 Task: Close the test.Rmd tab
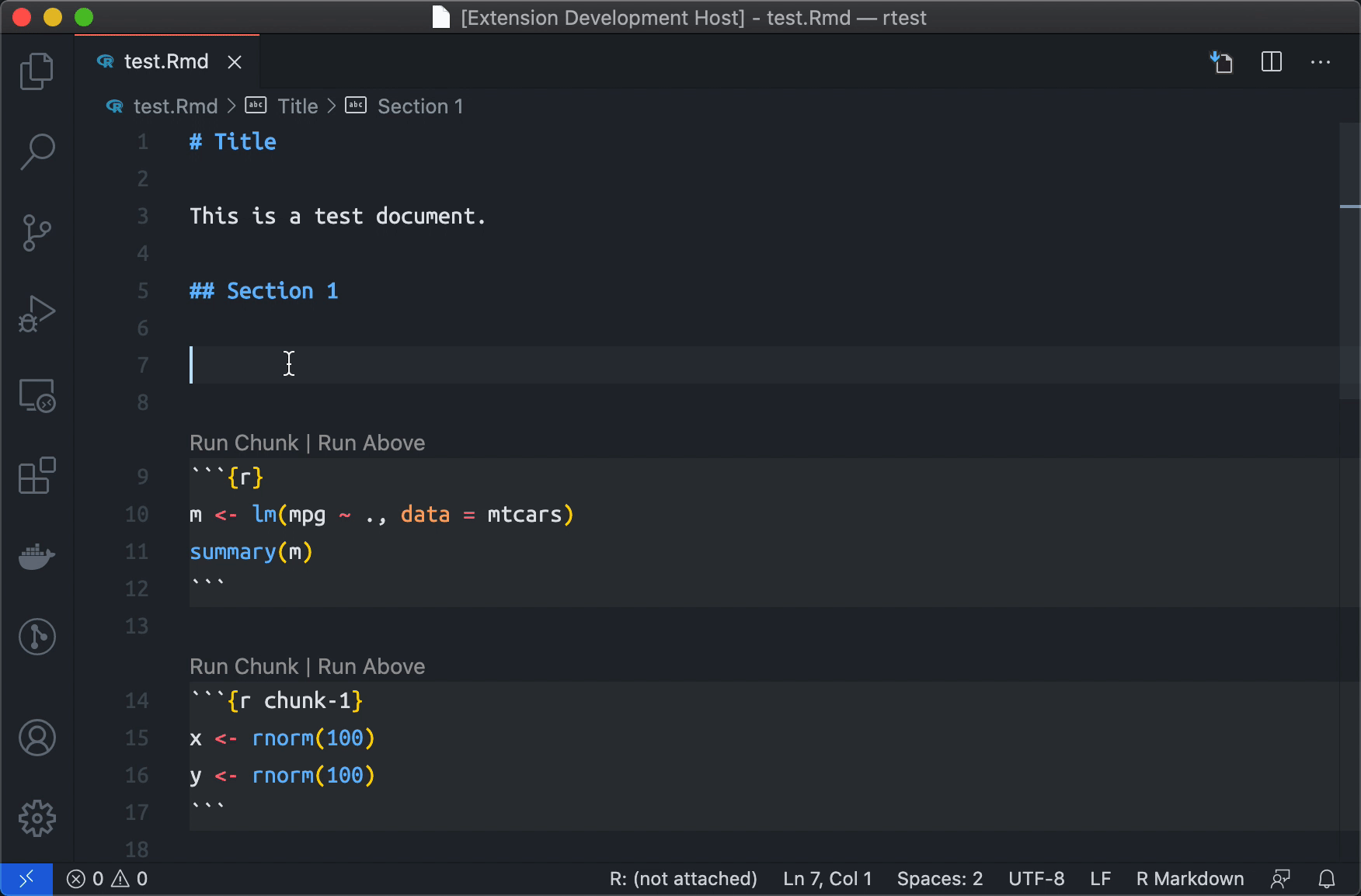click(x=235, y=62)
